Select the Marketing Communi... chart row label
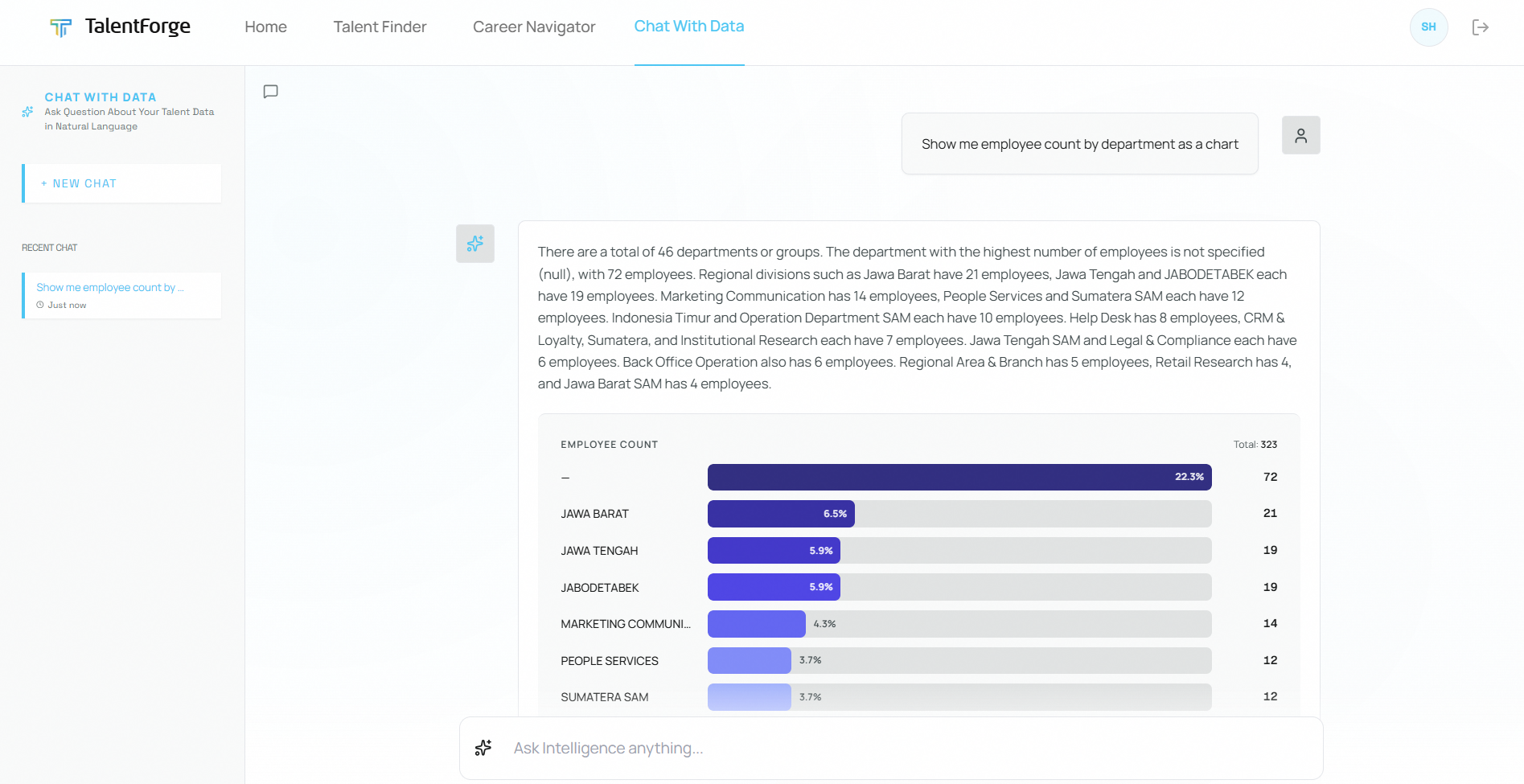This screenshot has width=1524, height=784. [x=625, y=624]
